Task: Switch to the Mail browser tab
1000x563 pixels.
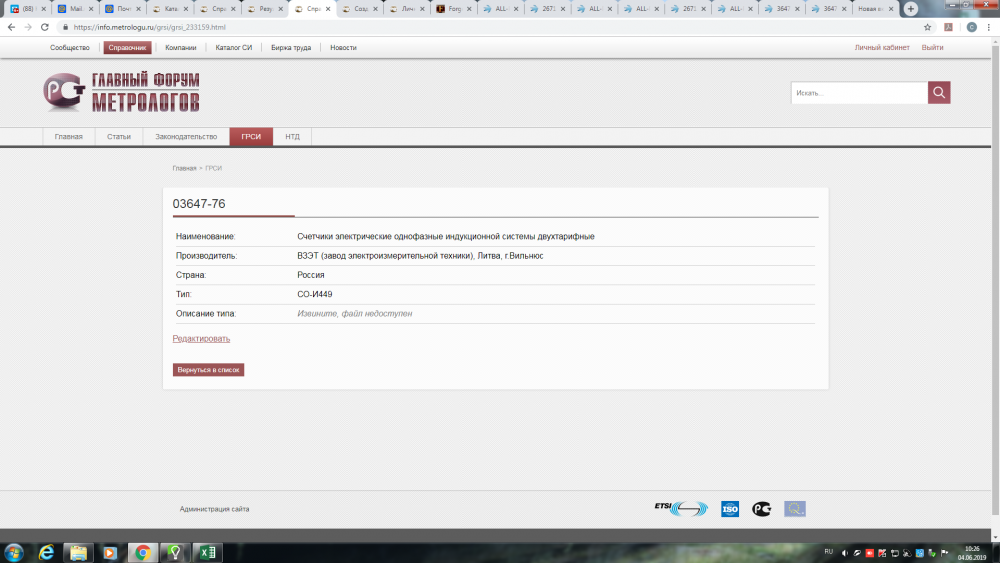Action: [x=76, y=9]
